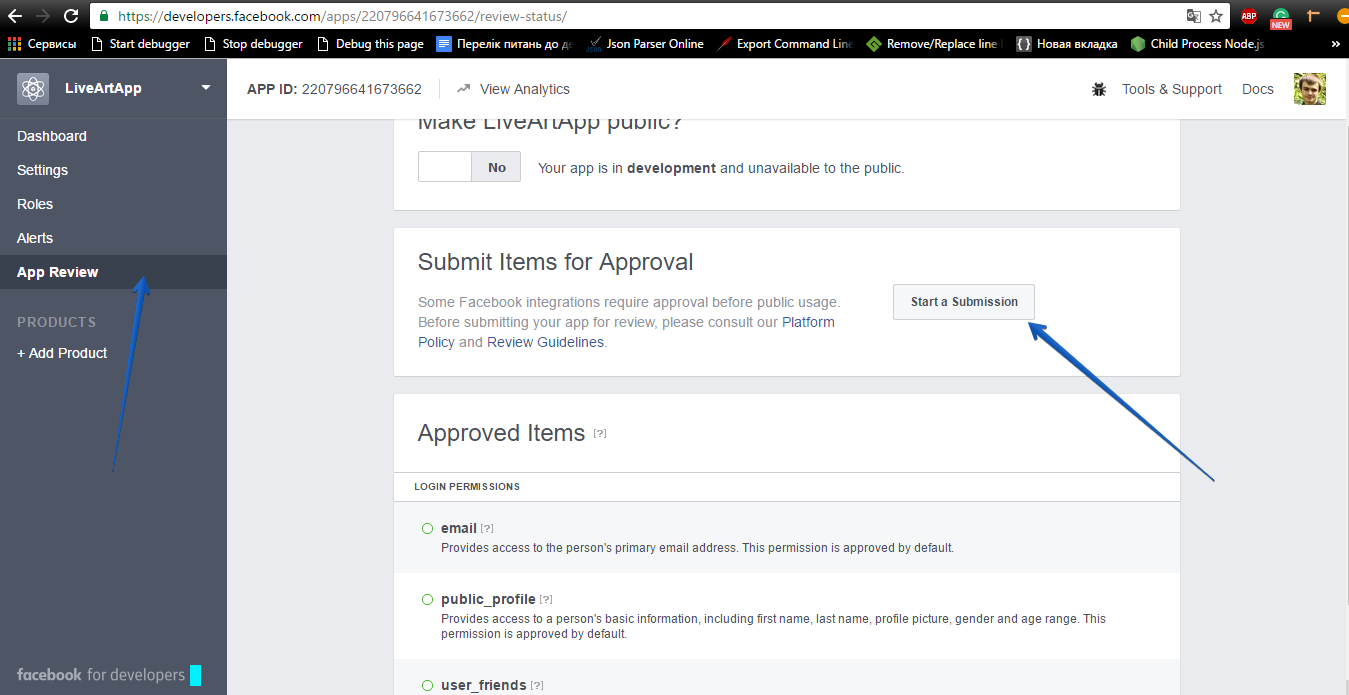Expand the LiveArtApp app switcher arrow
Image resolution: width=1349 pixels, height=695 pixels.
(206, 87)
